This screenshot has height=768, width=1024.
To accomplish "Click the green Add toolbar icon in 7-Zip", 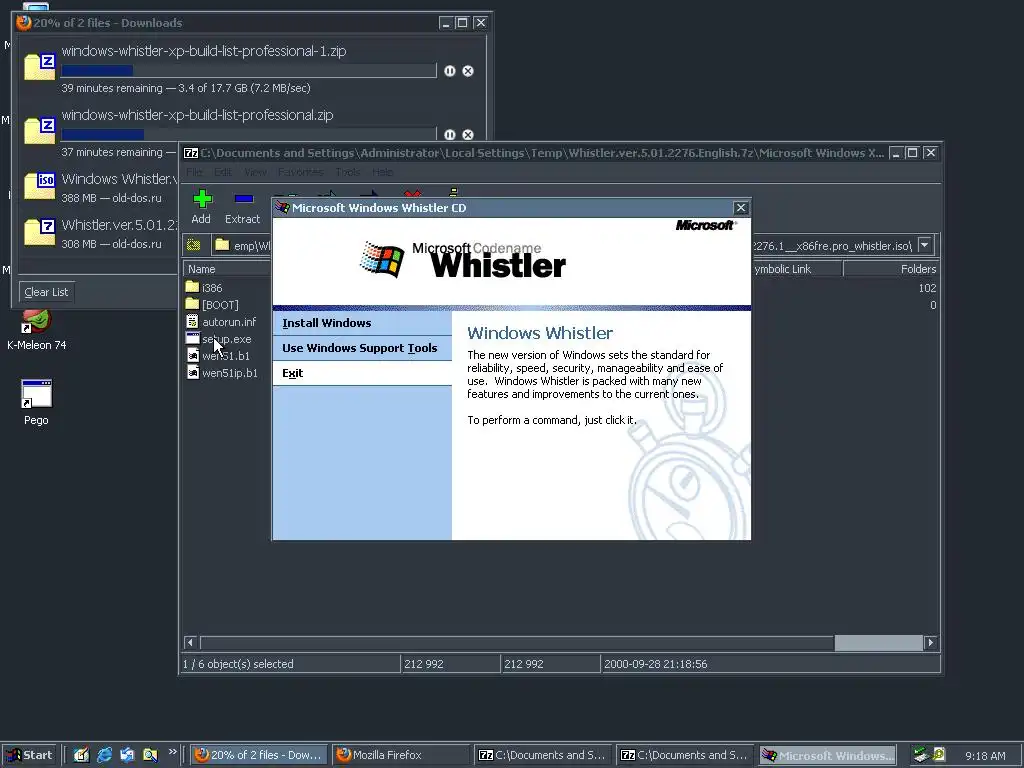I will [x=202, y=199].
